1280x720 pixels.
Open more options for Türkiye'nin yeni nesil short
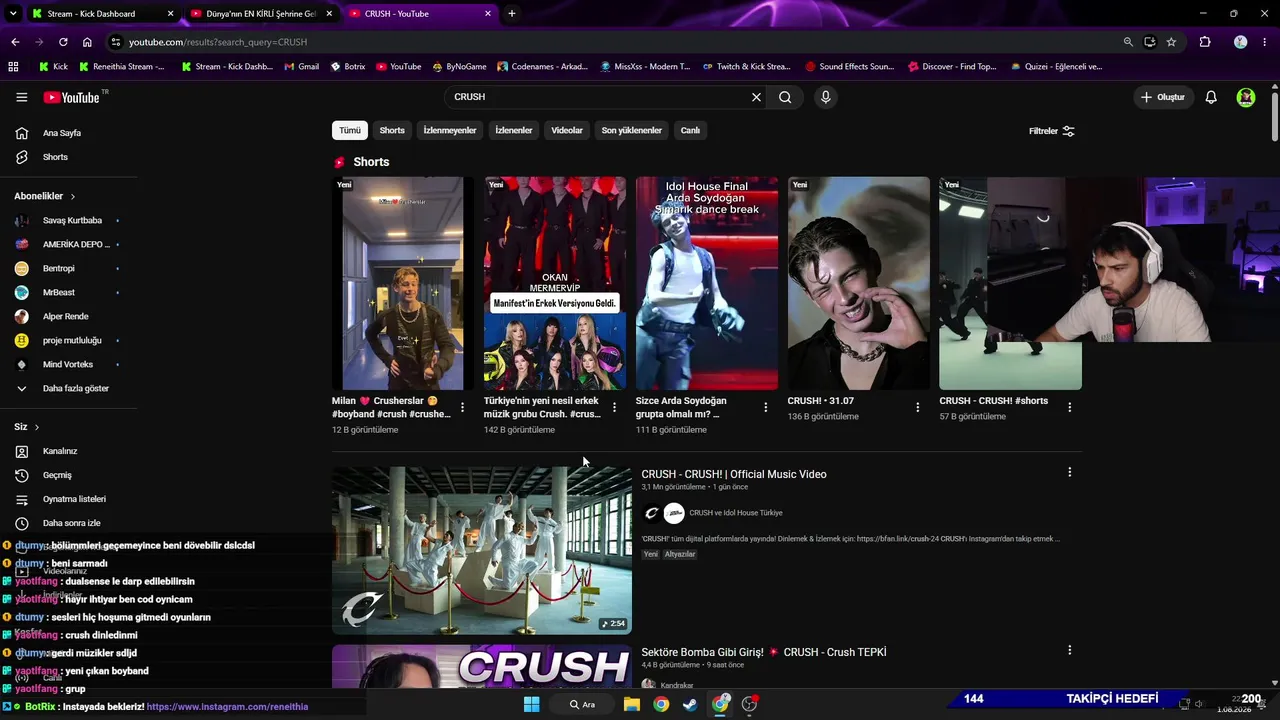tap(614, 407)
